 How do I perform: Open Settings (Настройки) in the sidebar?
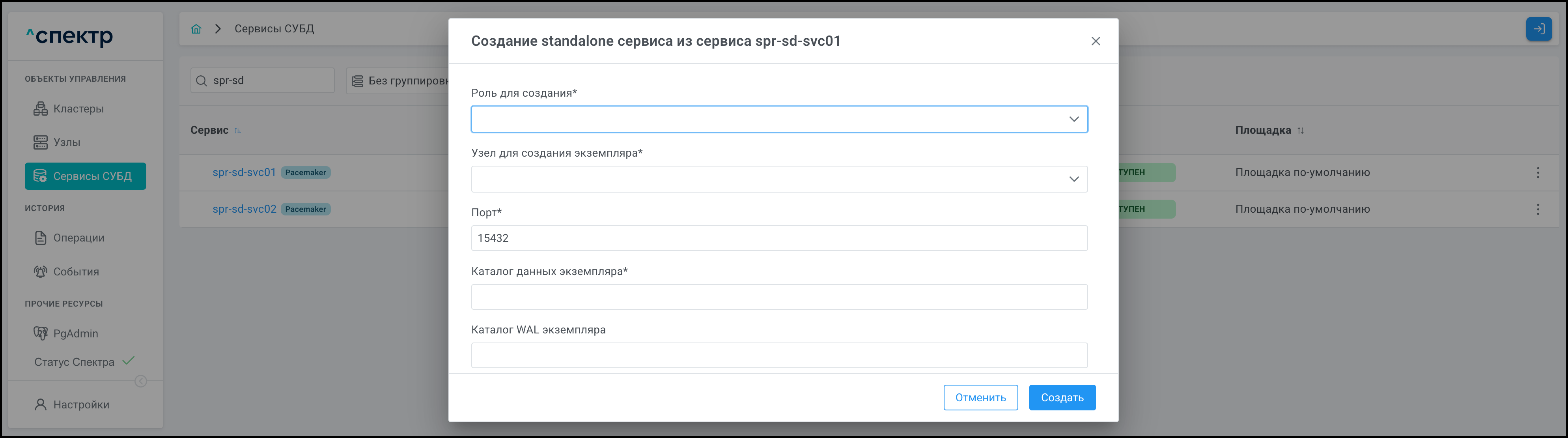tap(80, 405)
